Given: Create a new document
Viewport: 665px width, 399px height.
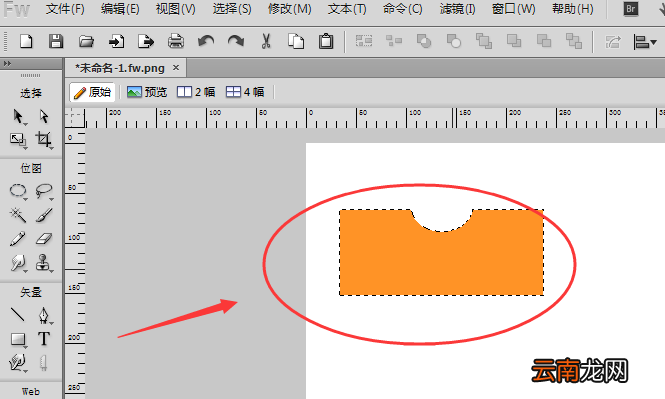Looking at the screenshot, I should pos(26,41).
